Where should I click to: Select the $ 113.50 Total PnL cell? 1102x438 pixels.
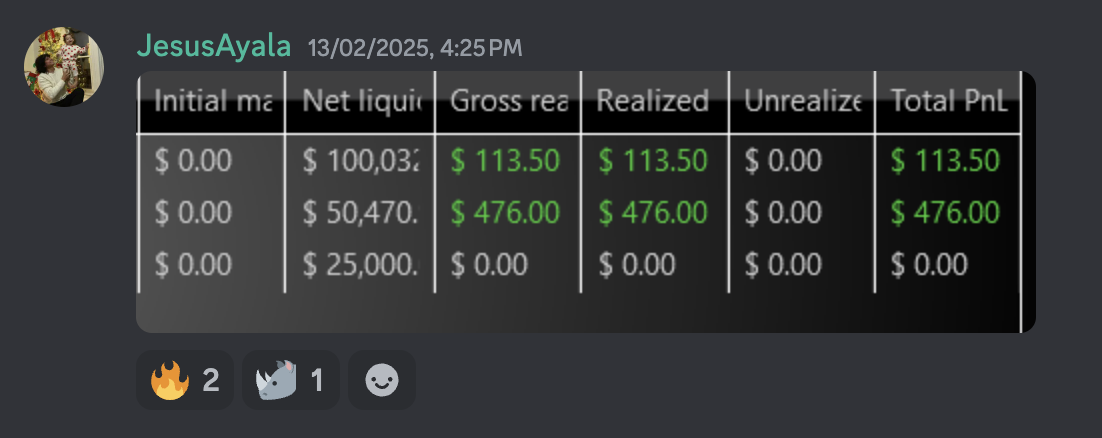pyautogui.click(x=945, y=160)
